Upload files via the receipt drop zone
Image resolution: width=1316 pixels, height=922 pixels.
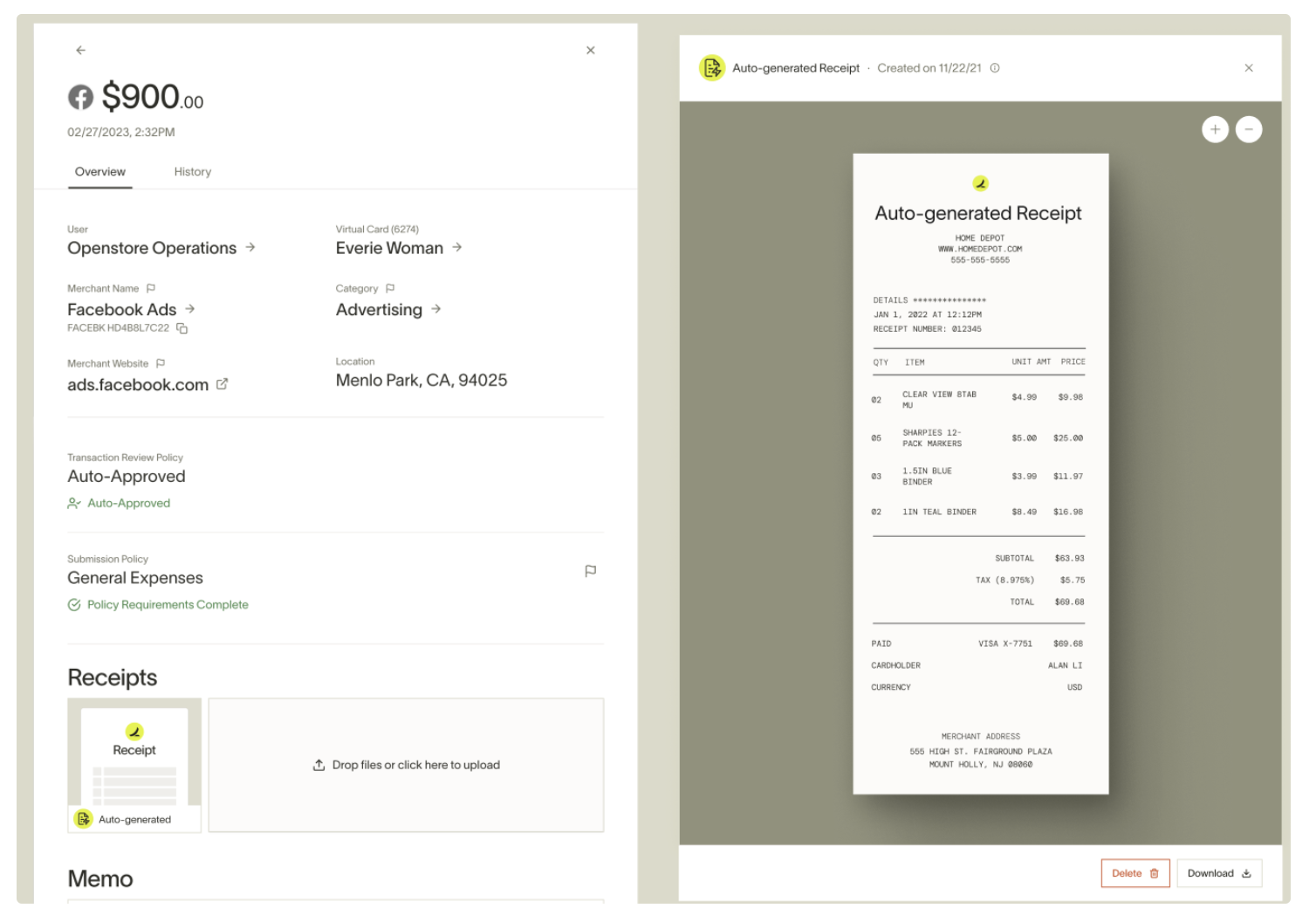coord(407,764)
